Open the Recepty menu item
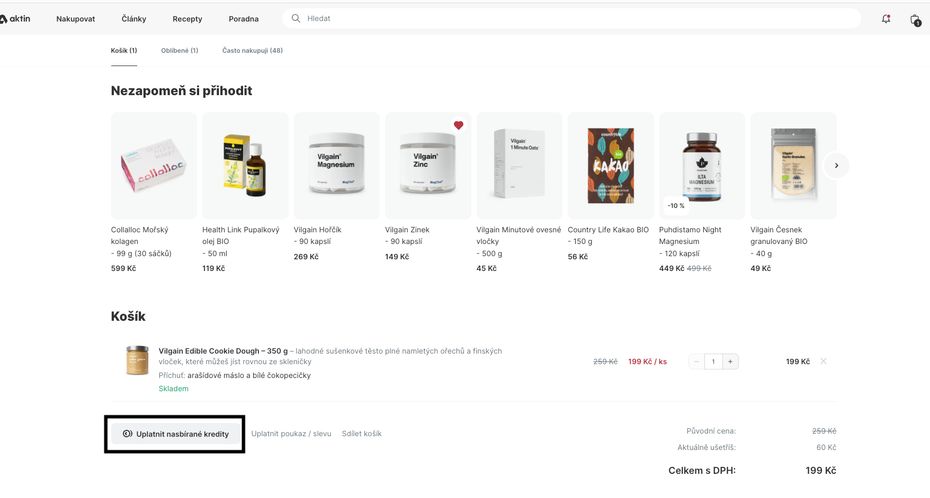The height and width of the screenshot is (498, 930). (187, 19)
